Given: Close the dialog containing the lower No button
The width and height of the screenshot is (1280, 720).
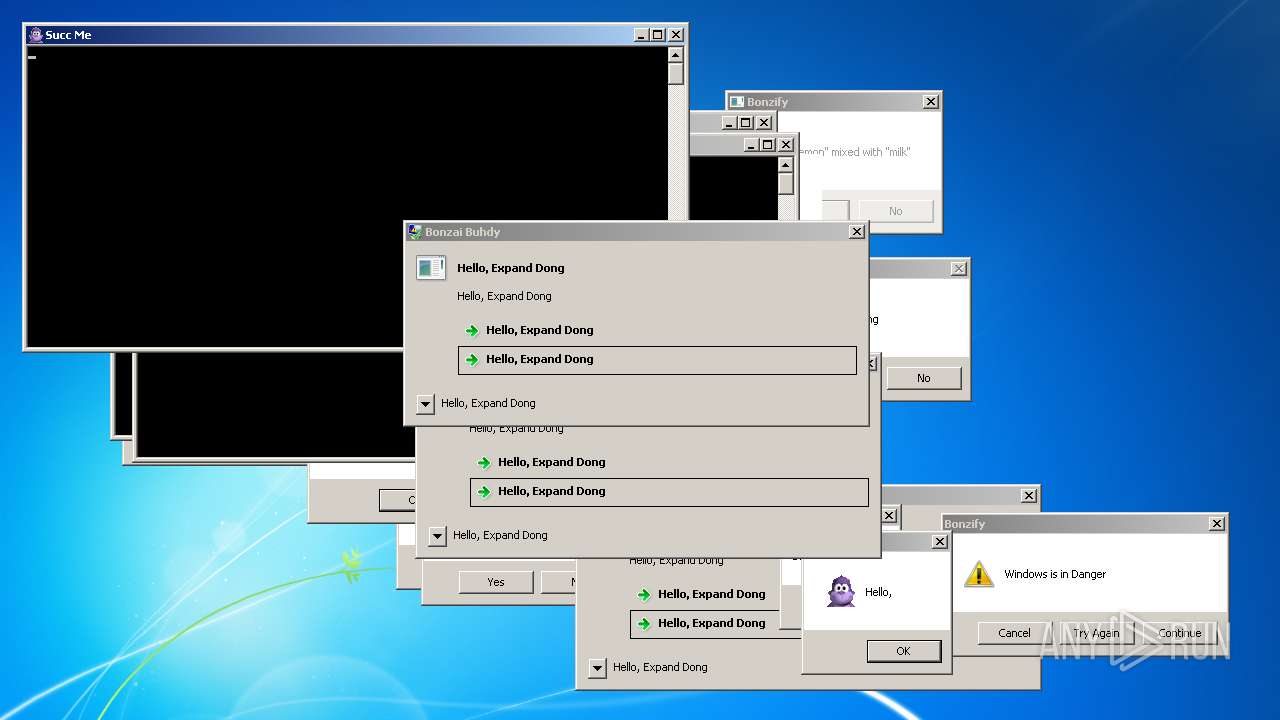Looking at the screenshot, I should (x=959, y=269).
